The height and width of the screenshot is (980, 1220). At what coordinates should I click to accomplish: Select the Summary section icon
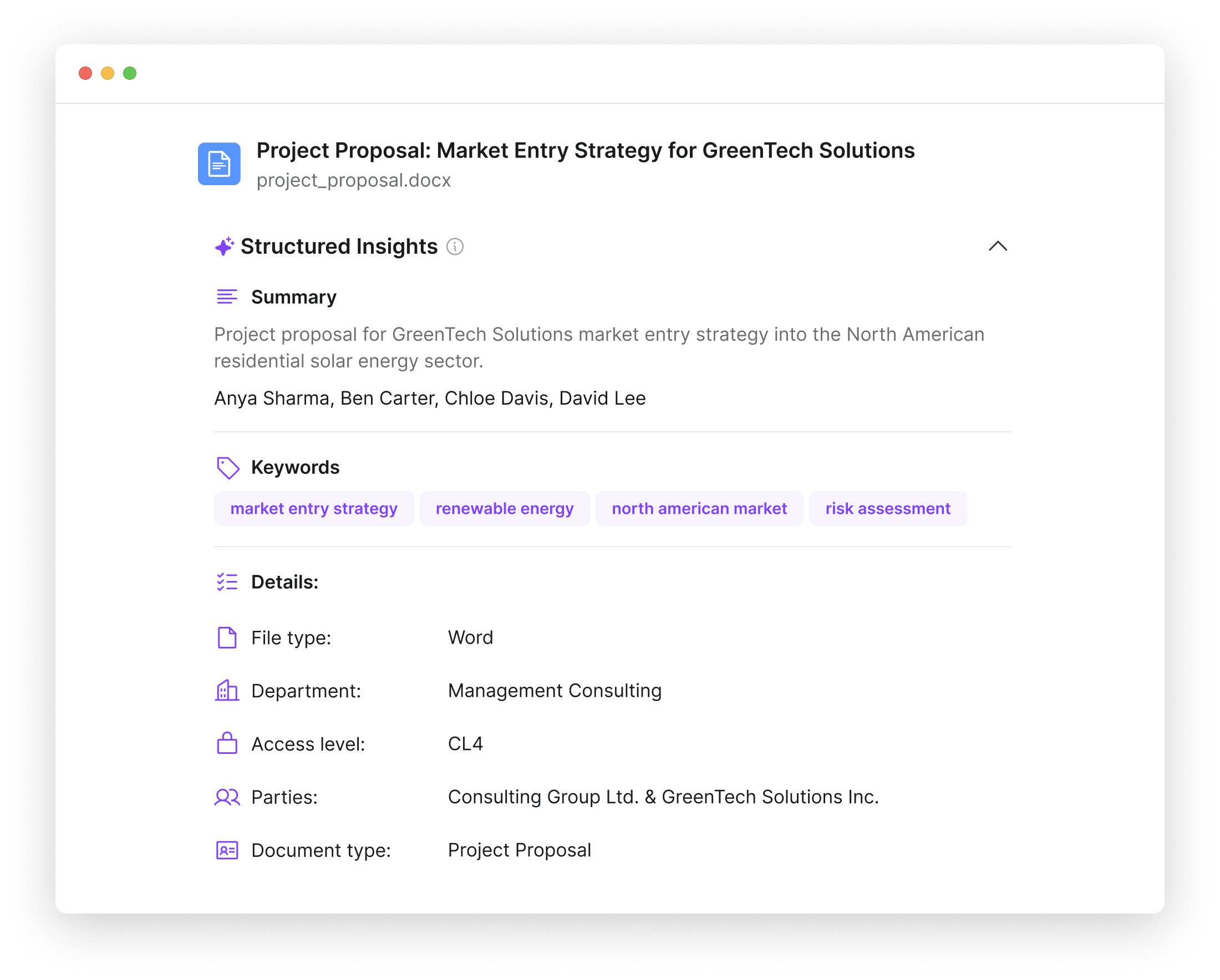pyautogui.click(x=227, y=296)
